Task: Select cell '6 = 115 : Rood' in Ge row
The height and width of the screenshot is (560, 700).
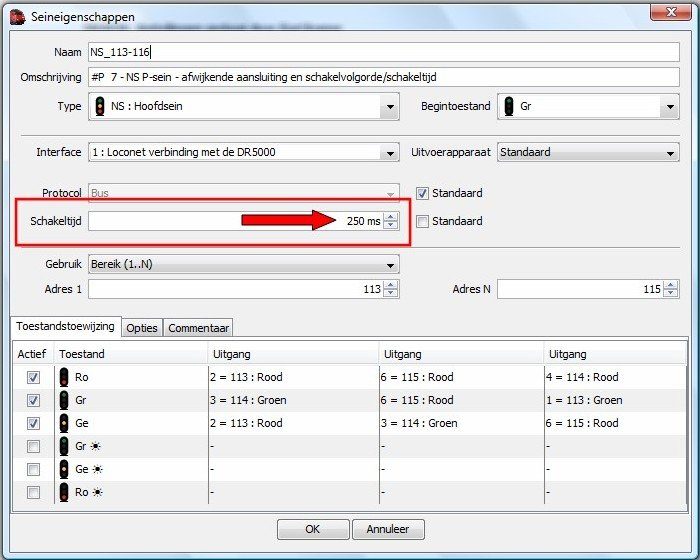Action: tap(615, 423)
